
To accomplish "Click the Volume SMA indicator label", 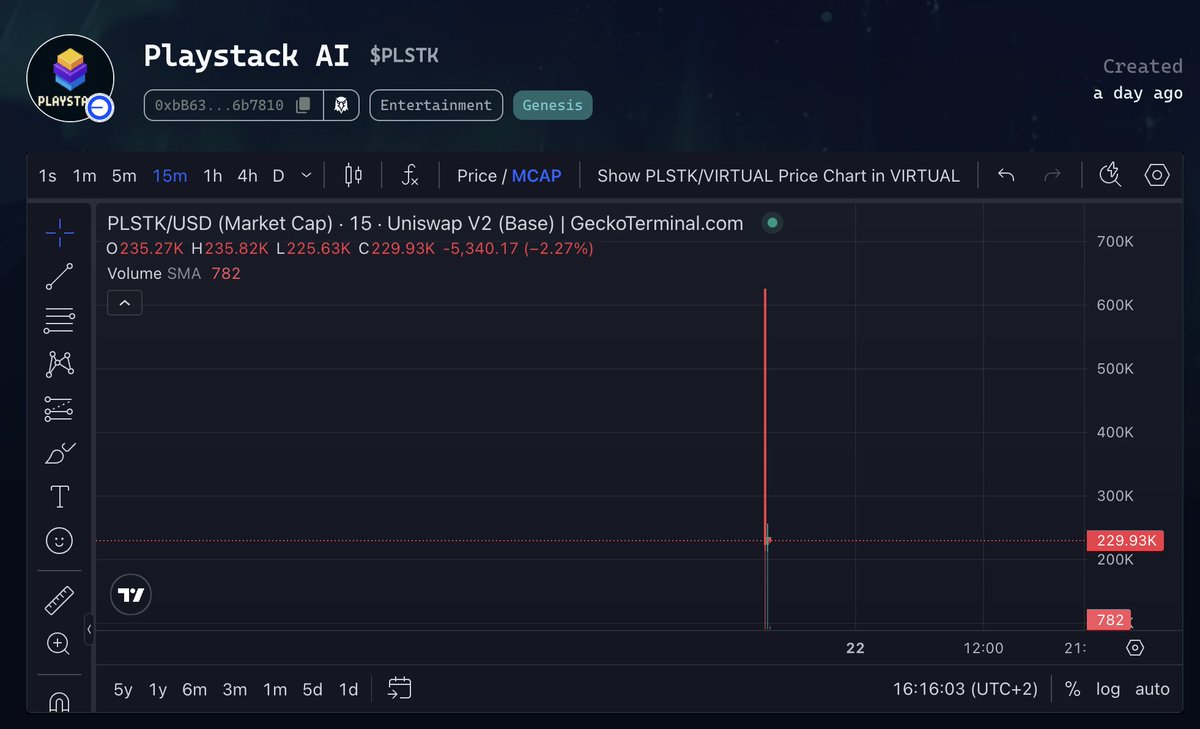I will (154, 273).
